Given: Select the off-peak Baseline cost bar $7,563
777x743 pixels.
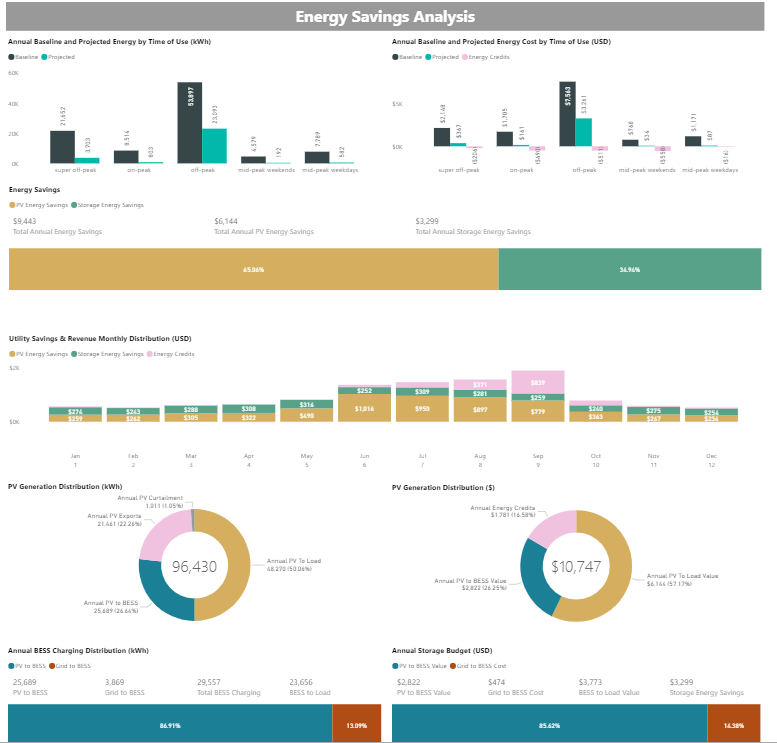Looking at the screenshot, I should click(567, 115).
